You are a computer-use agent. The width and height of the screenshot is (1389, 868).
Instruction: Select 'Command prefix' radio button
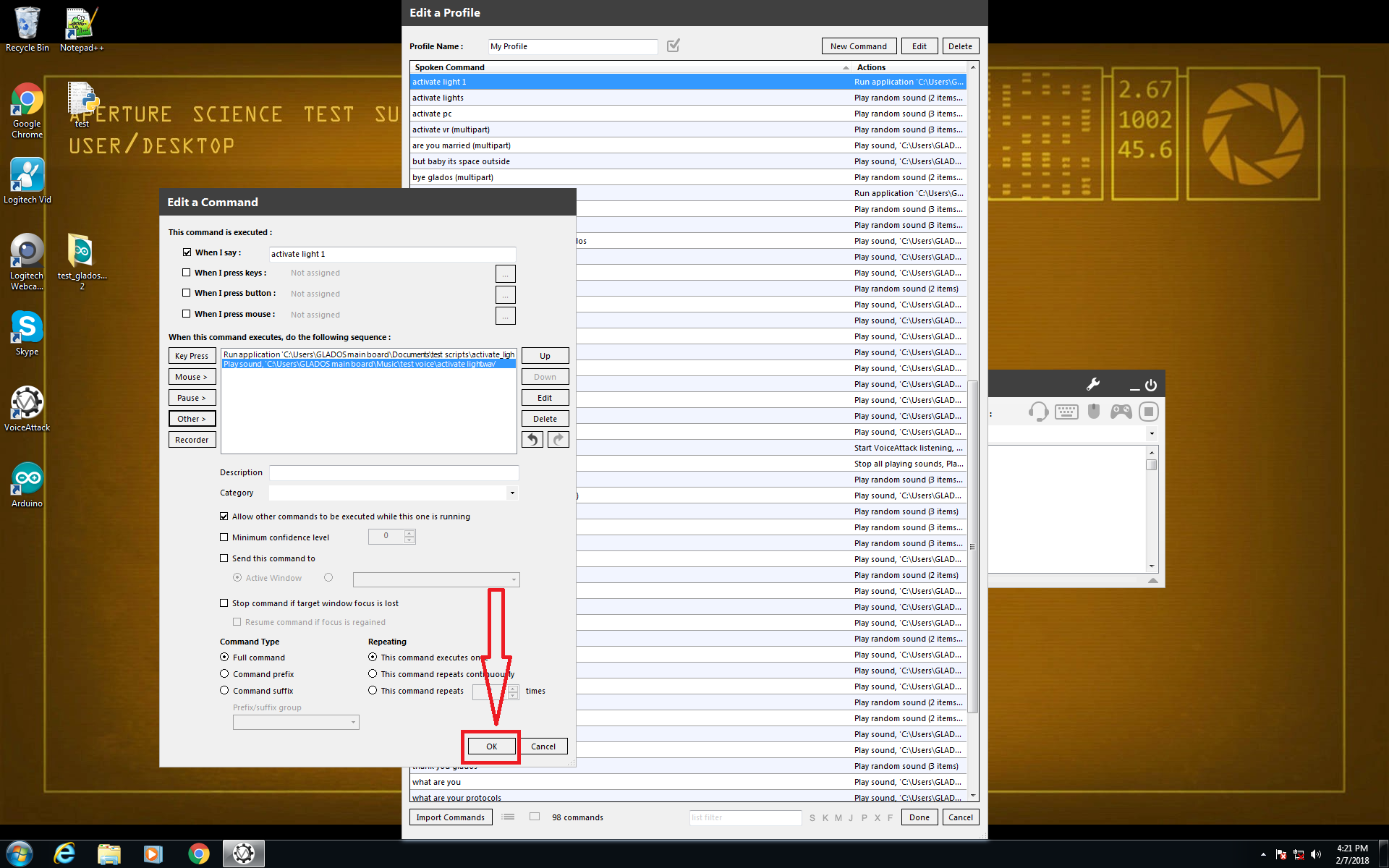[224, 673]
